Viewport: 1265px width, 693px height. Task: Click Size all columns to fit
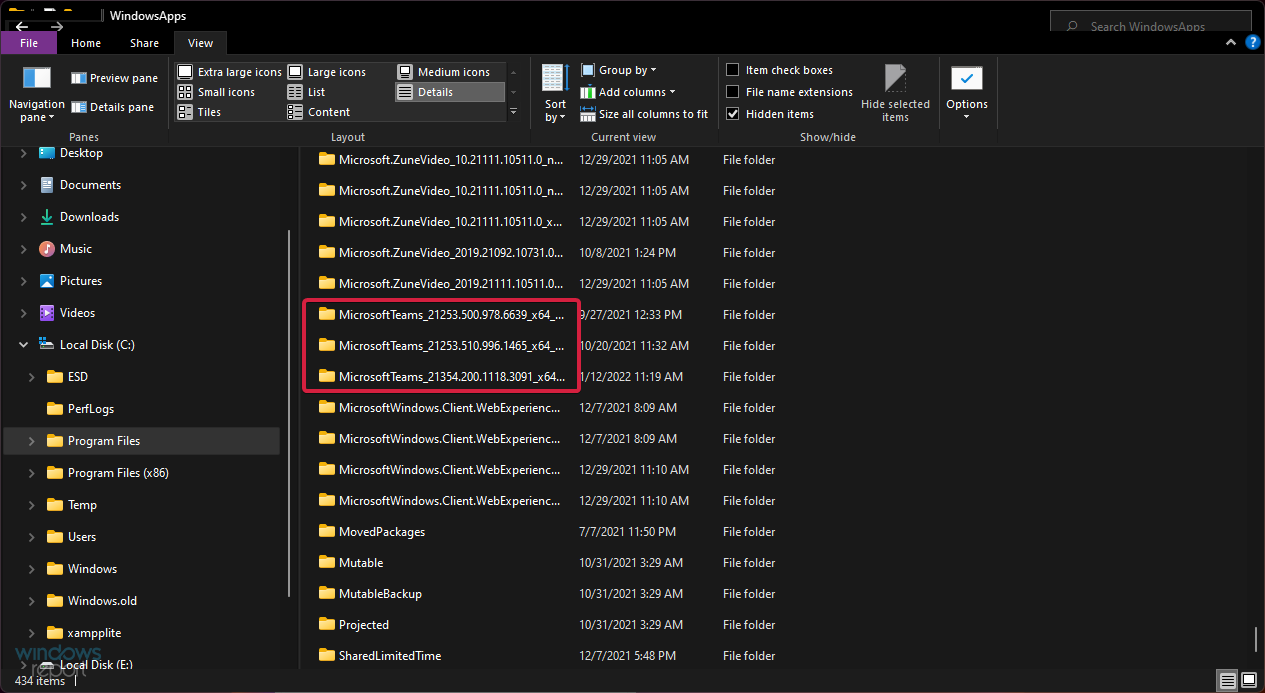pos(644,114)
